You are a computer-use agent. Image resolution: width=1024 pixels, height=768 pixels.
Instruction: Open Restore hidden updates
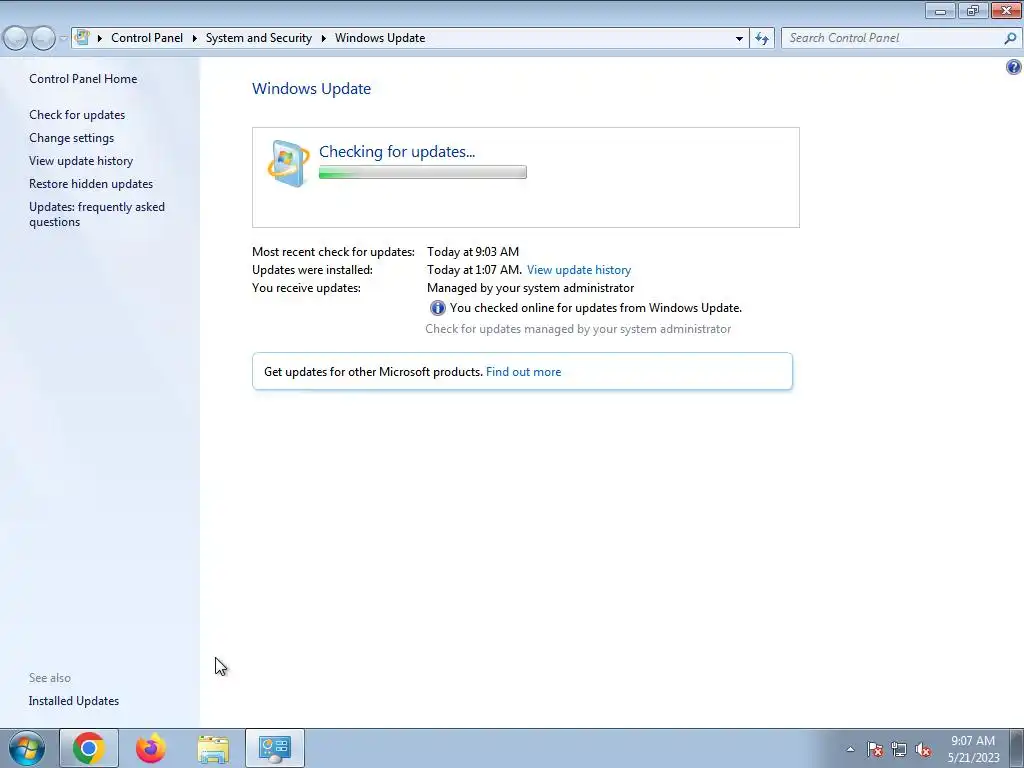point(91,184)
